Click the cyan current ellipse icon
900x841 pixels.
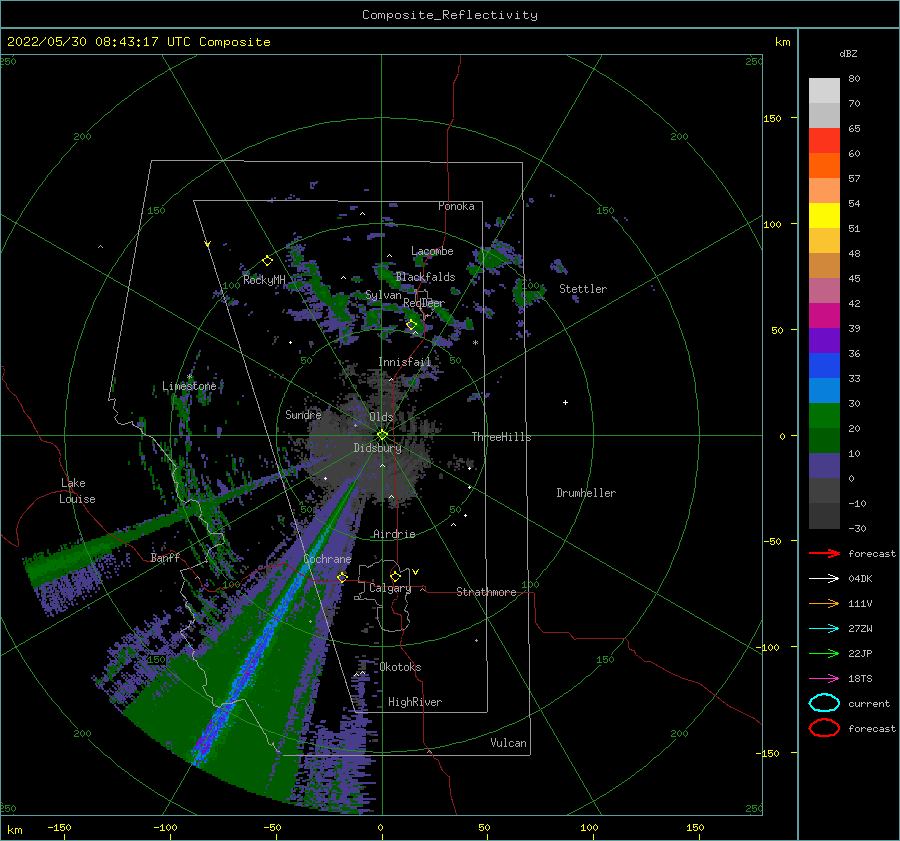(824, 703)
